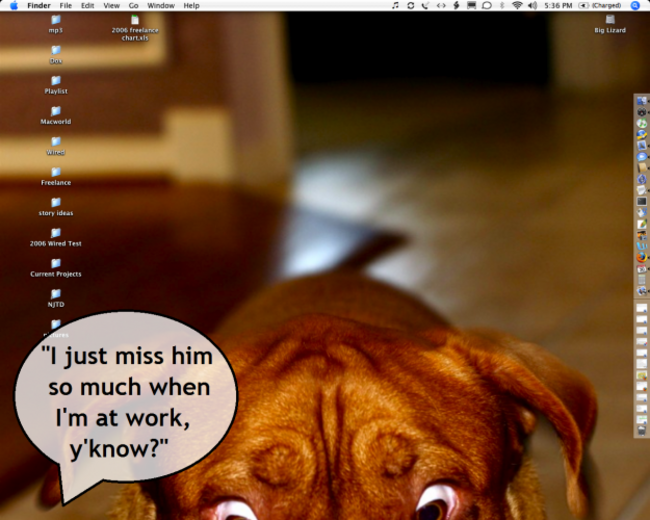Launch Terminal from the dock
This screenshot has width=650, height=520.
click(642, 201)
